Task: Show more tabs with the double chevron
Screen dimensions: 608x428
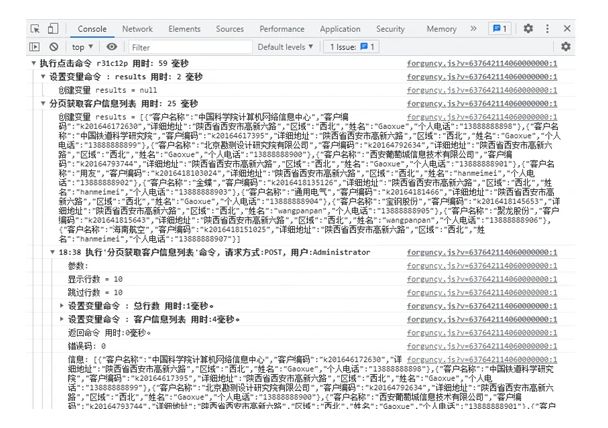Action: coord(473,29)
